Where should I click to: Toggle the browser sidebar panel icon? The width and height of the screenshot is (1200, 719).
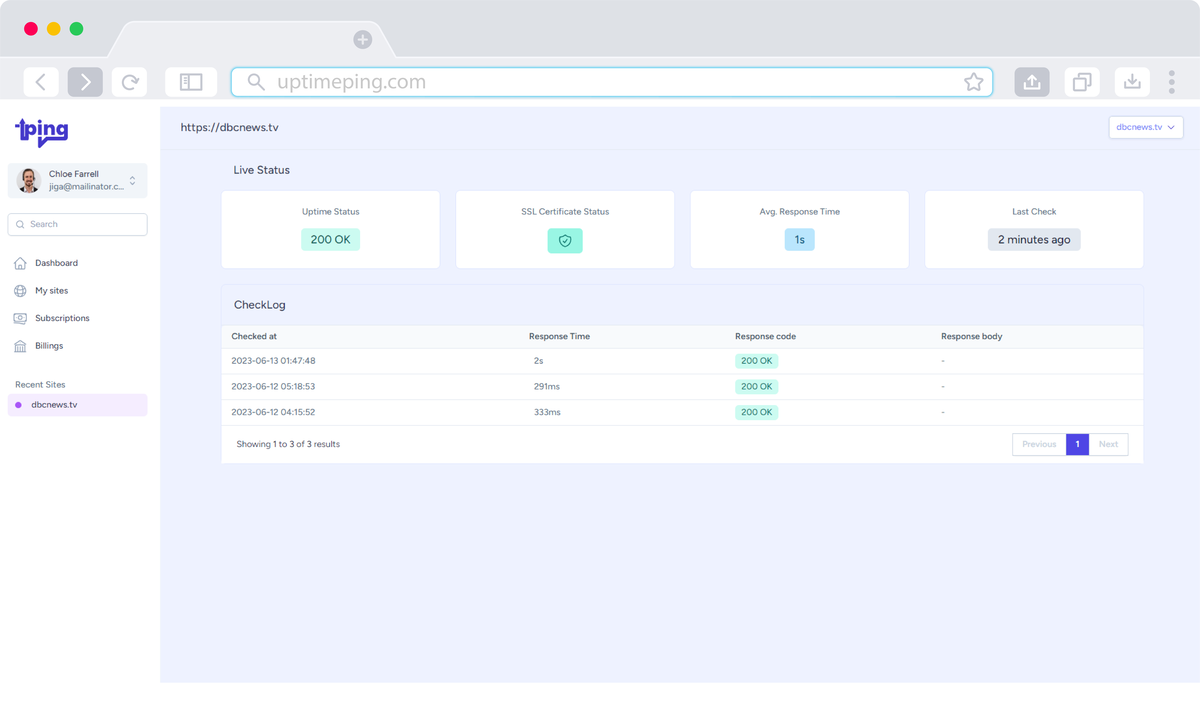click(191, 82)
